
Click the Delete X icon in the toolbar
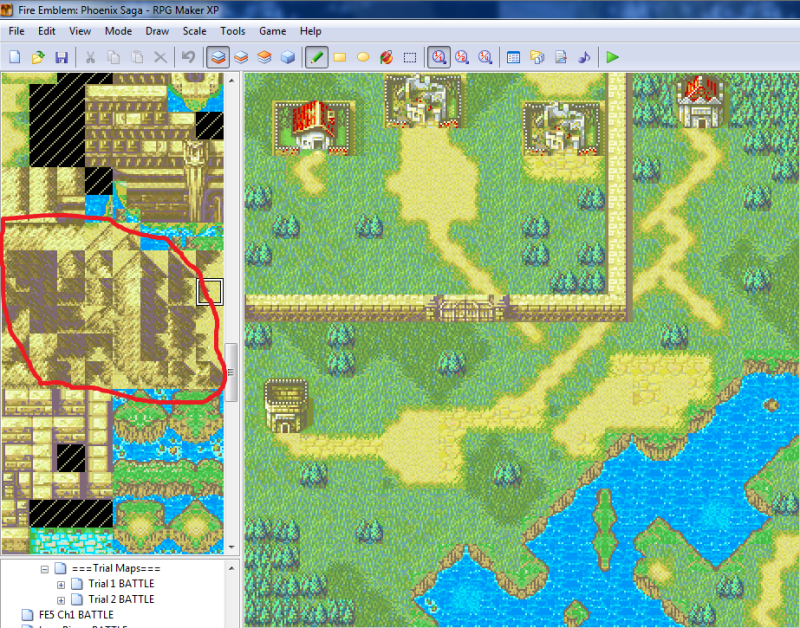(160, 57)
